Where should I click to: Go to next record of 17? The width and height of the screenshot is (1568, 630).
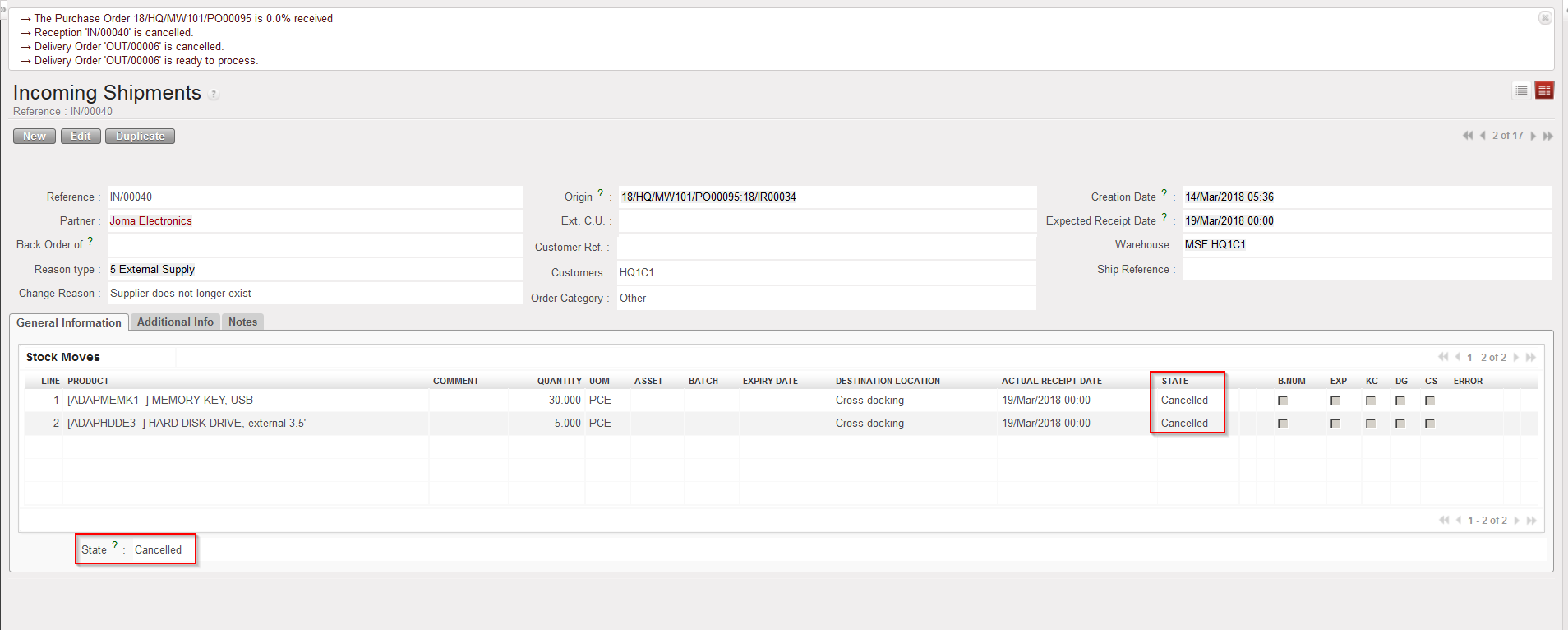[x=1533, y=136]
